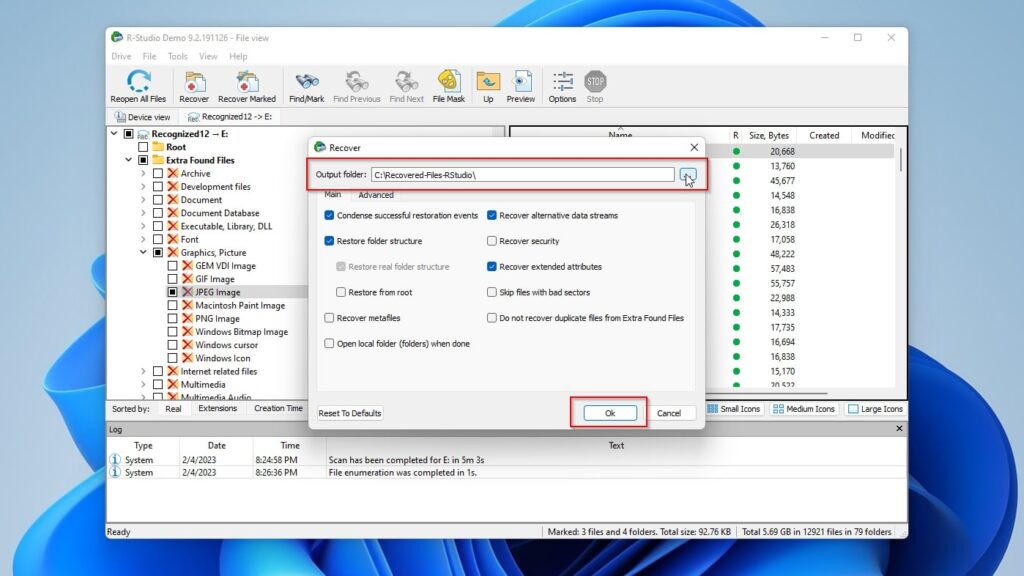Expand the Document Database node

pos(143,213)
